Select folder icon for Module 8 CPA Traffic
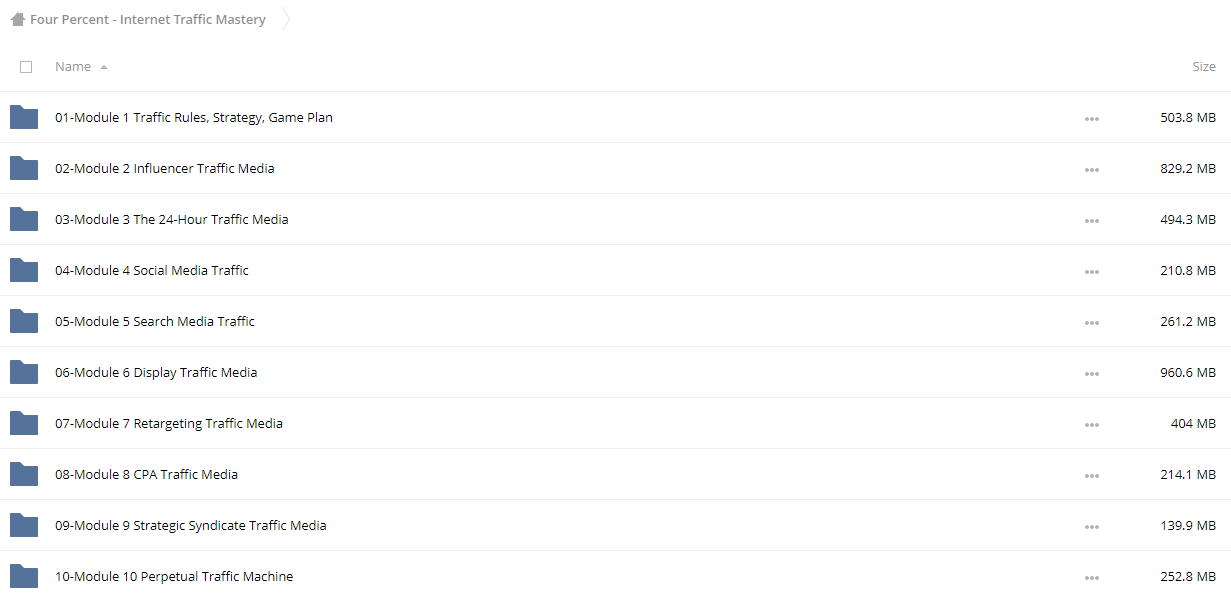 pyautogui.click(x=24, y=474)
